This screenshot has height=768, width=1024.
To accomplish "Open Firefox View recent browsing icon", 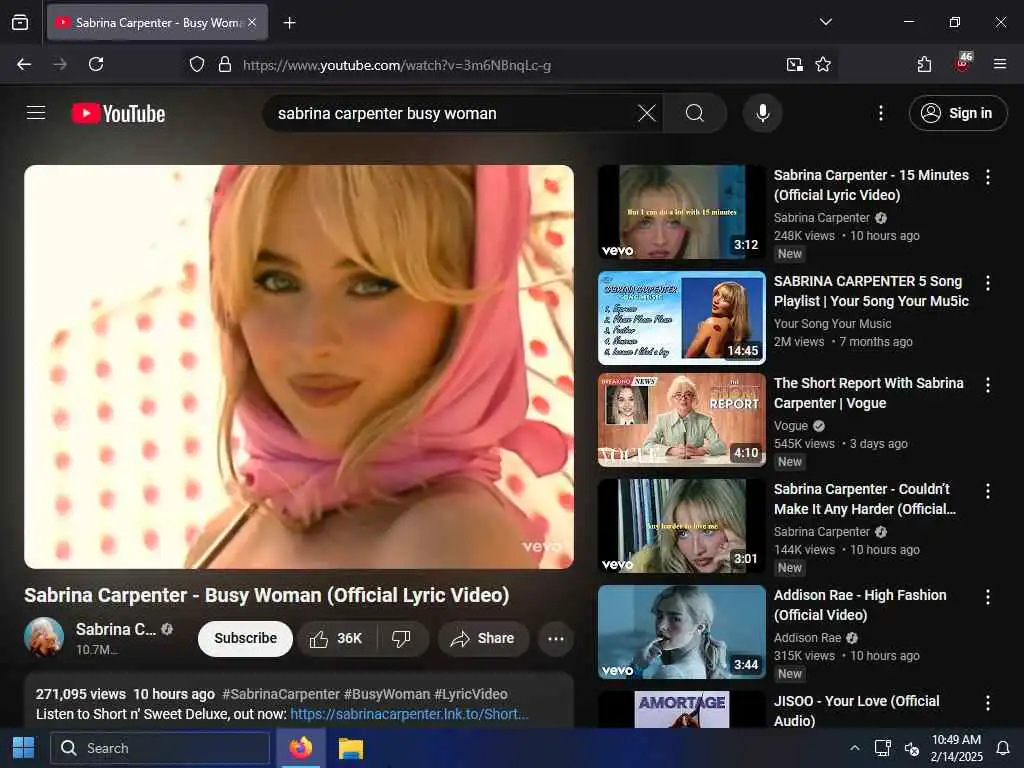I will tap(20, 22).
